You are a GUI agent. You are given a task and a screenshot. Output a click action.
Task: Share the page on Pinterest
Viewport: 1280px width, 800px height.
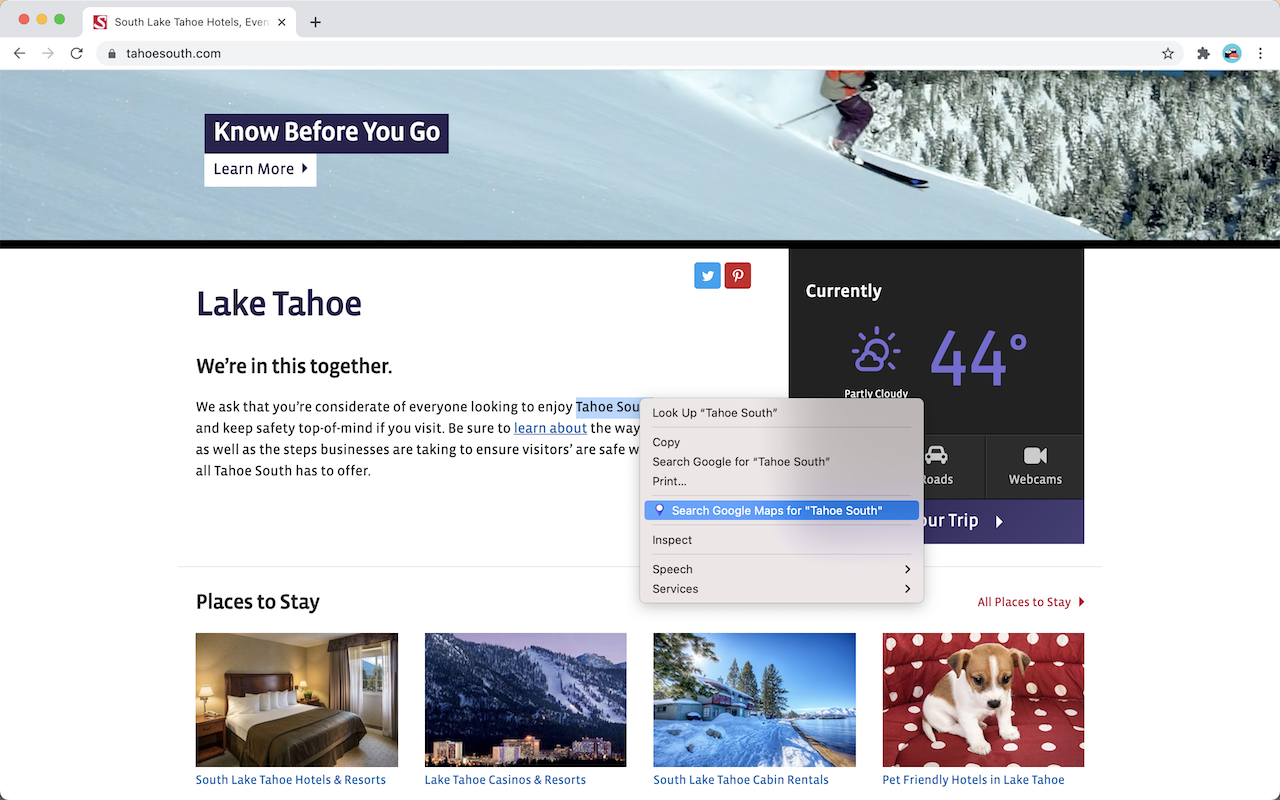tap(738, 276)
